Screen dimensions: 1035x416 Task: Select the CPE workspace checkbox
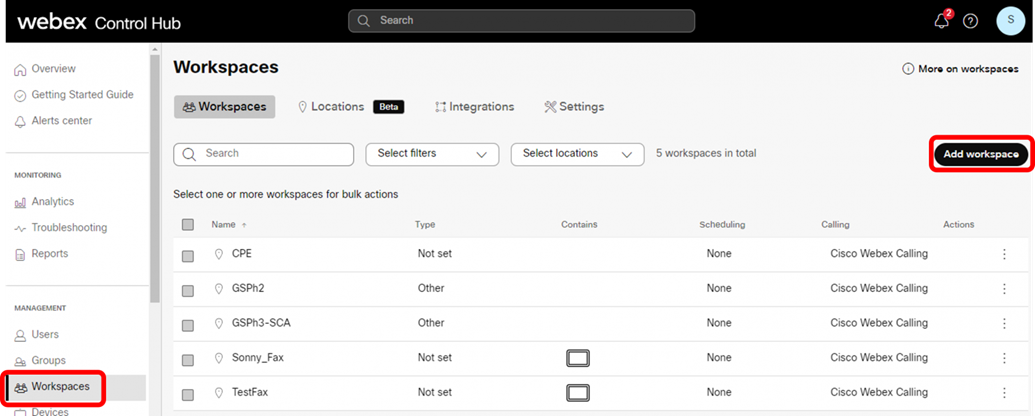pos(188,255)
